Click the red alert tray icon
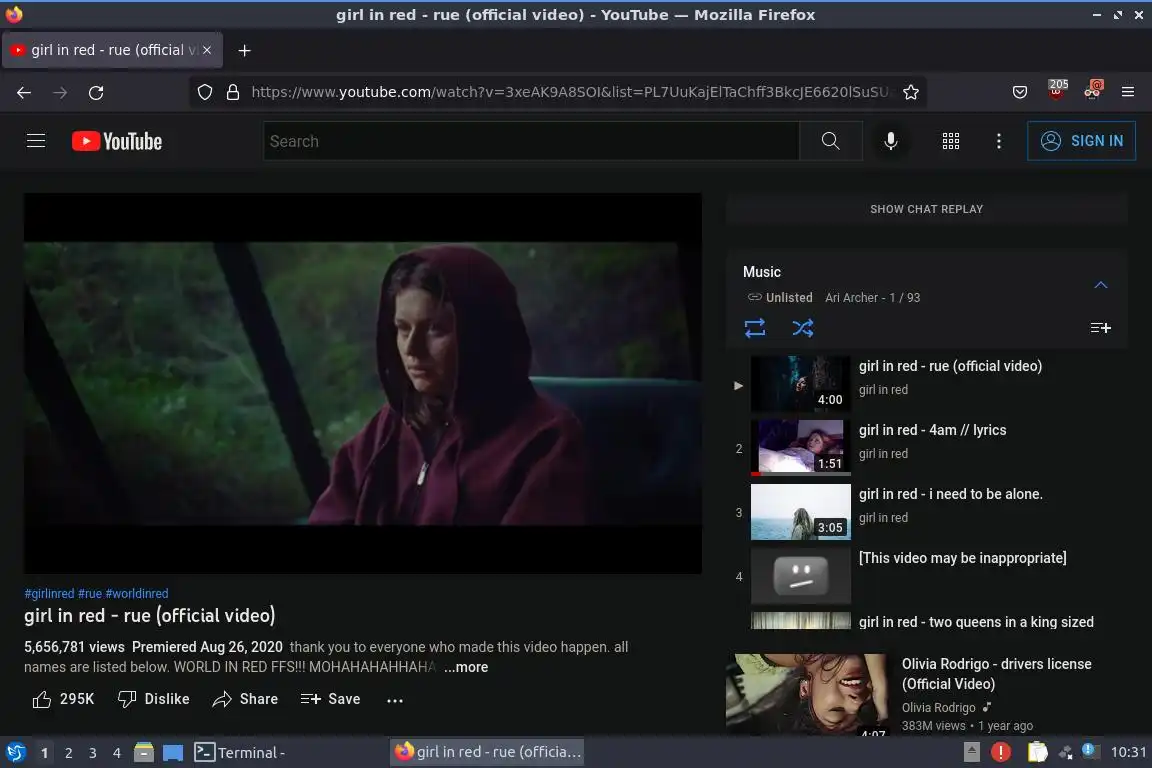This screenshot has width=1152, height=768. pyautogui.click(x=1001, y=752)
